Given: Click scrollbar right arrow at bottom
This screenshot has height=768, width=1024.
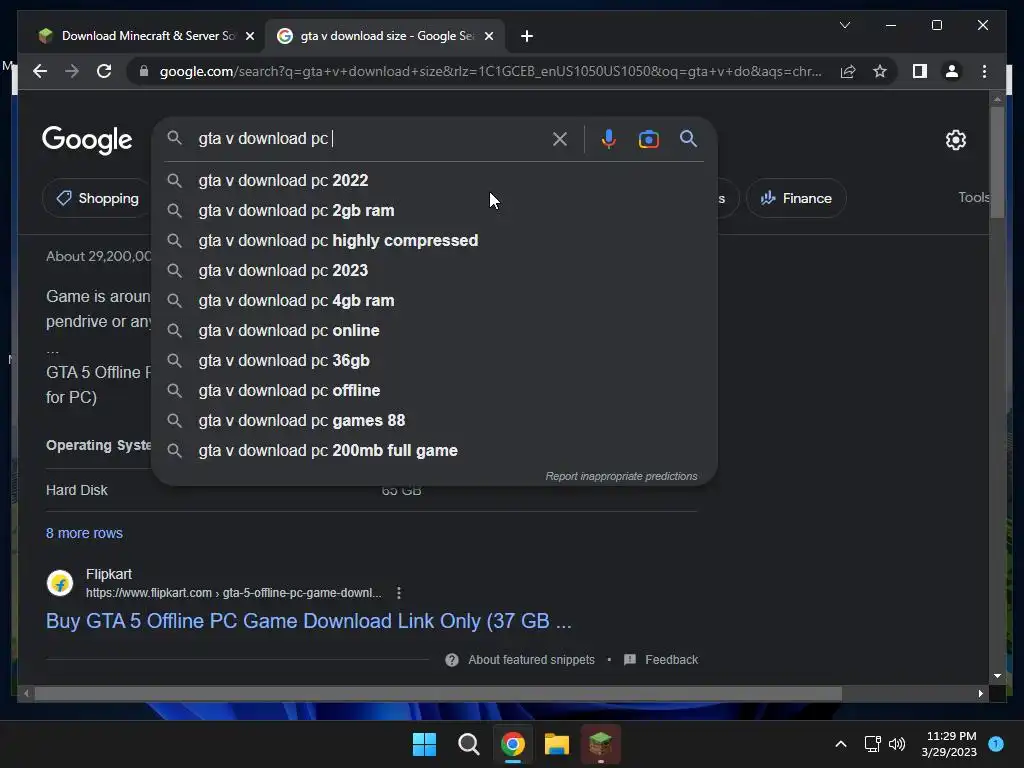Looking at the screenshot, I should [x=980, y=694].
